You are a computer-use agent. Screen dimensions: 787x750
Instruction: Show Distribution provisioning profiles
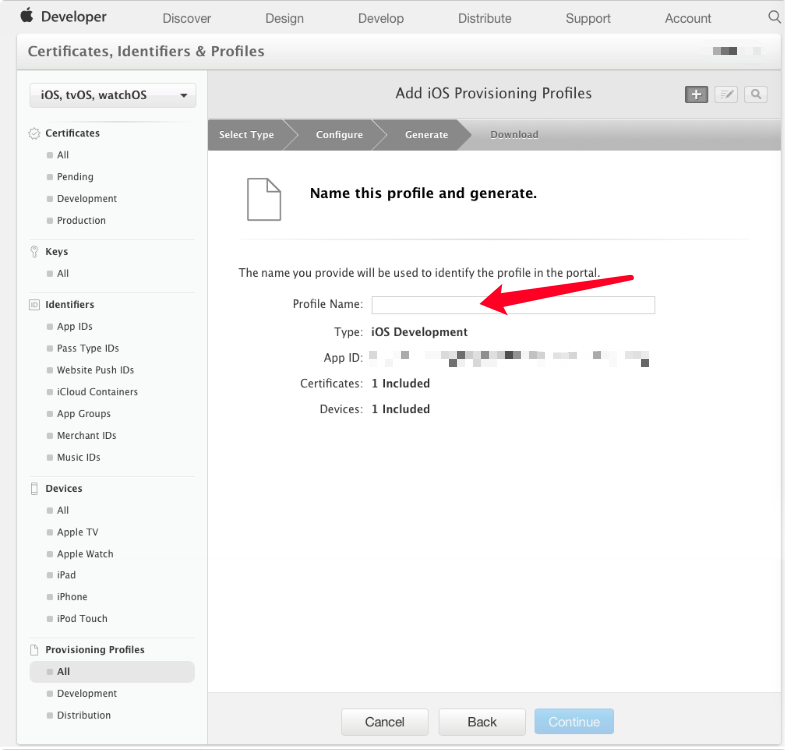84,715
